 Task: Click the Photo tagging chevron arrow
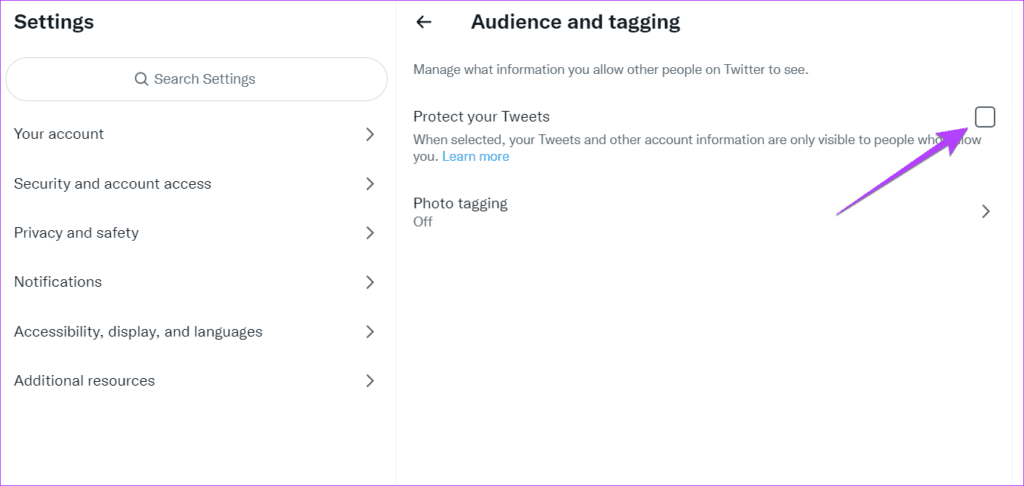(985, 211)
